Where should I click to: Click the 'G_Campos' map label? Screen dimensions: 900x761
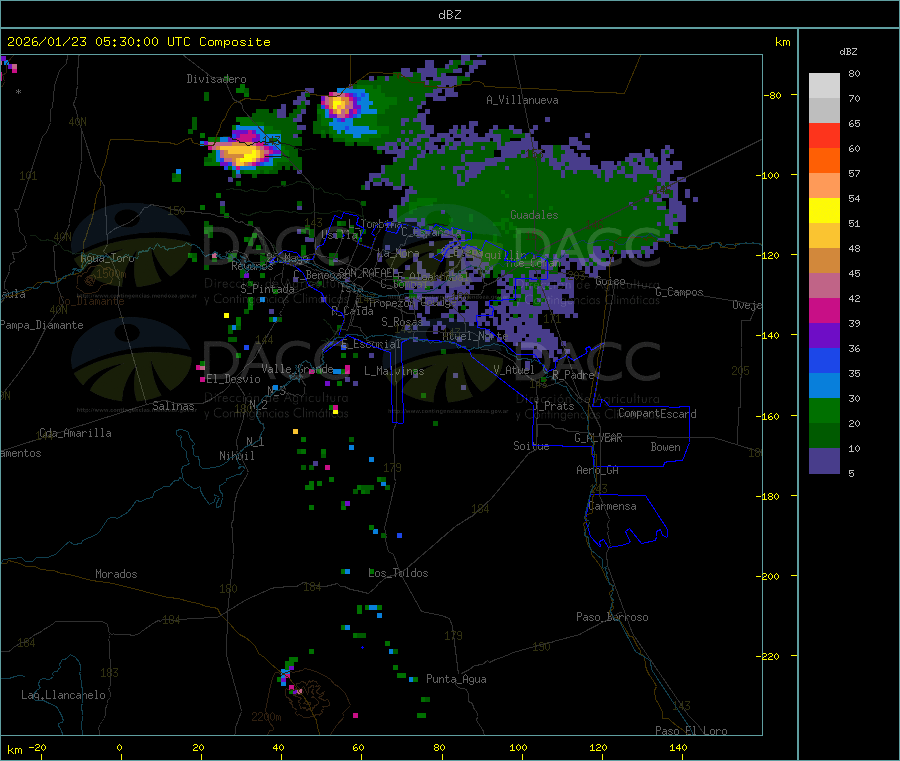680,292
